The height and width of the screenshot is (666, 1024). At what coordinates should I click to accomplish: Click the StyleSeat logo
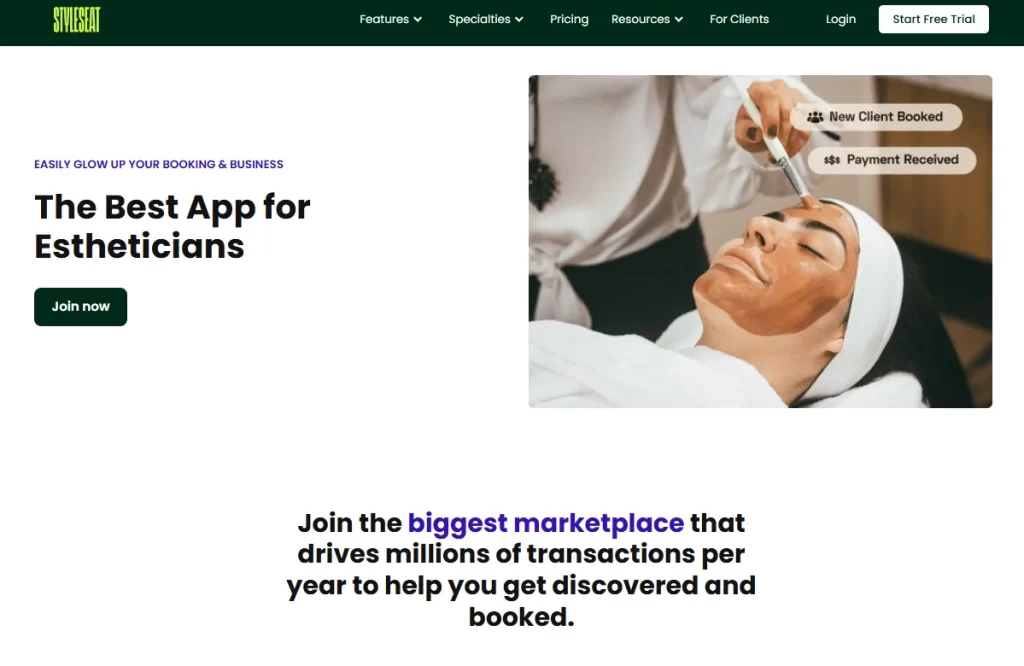76,20
